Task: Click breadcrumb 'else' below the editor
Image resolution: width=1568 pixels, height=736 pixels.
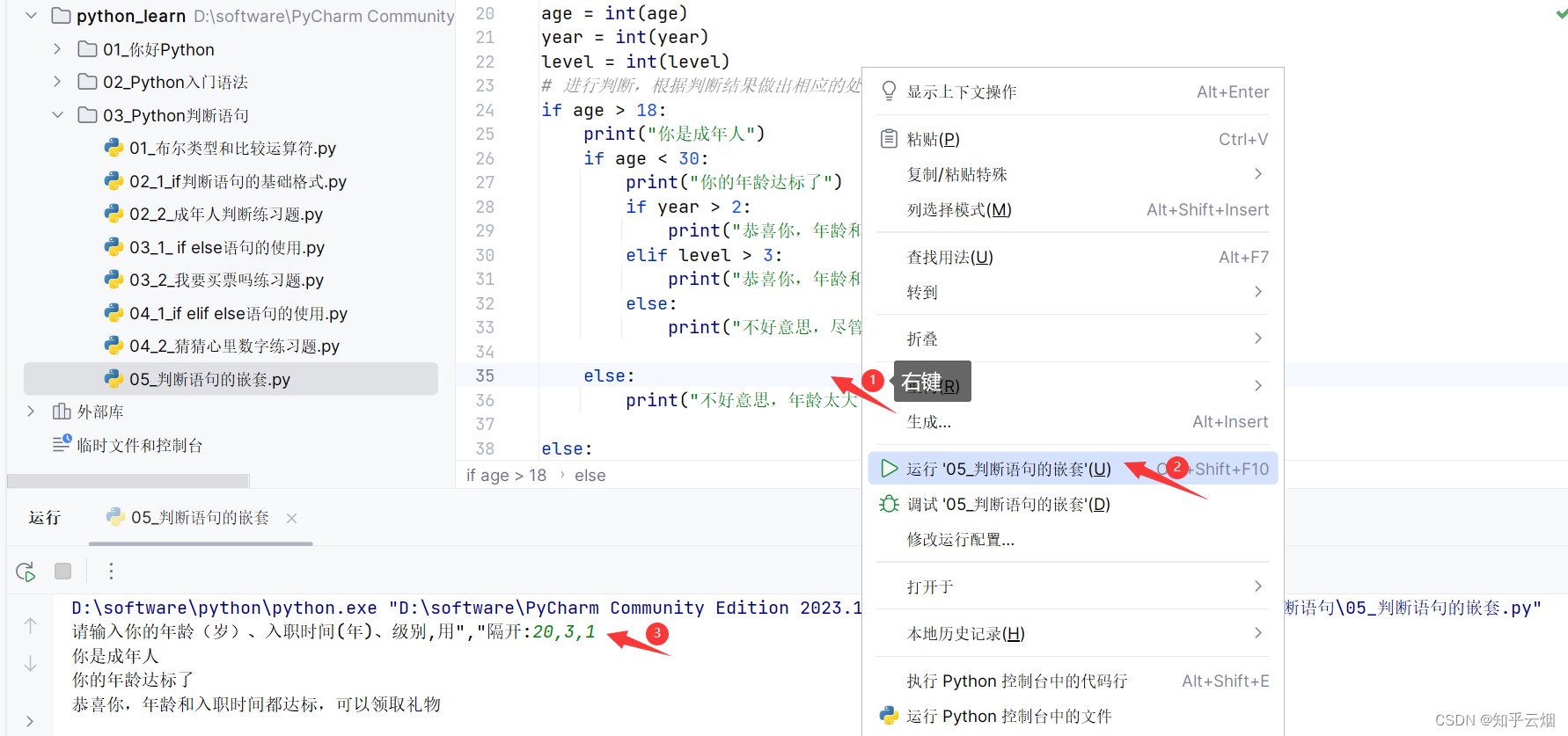Action: click(x=590, y=475)
